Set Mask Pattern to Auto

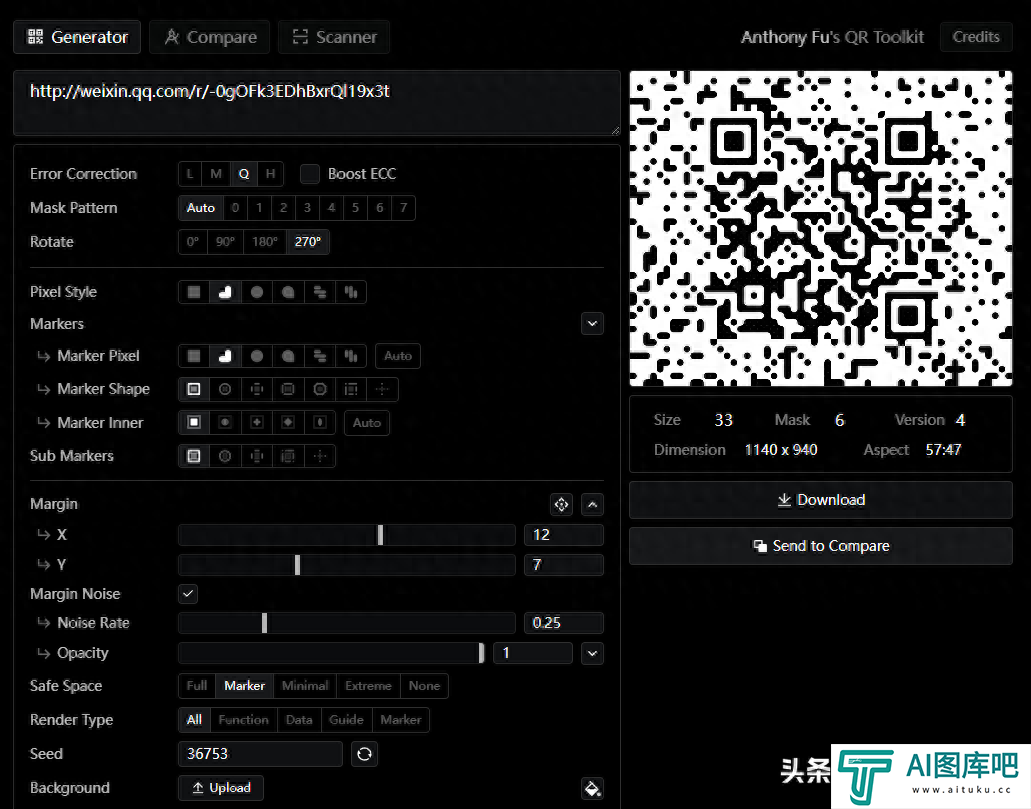pos(201,208)
